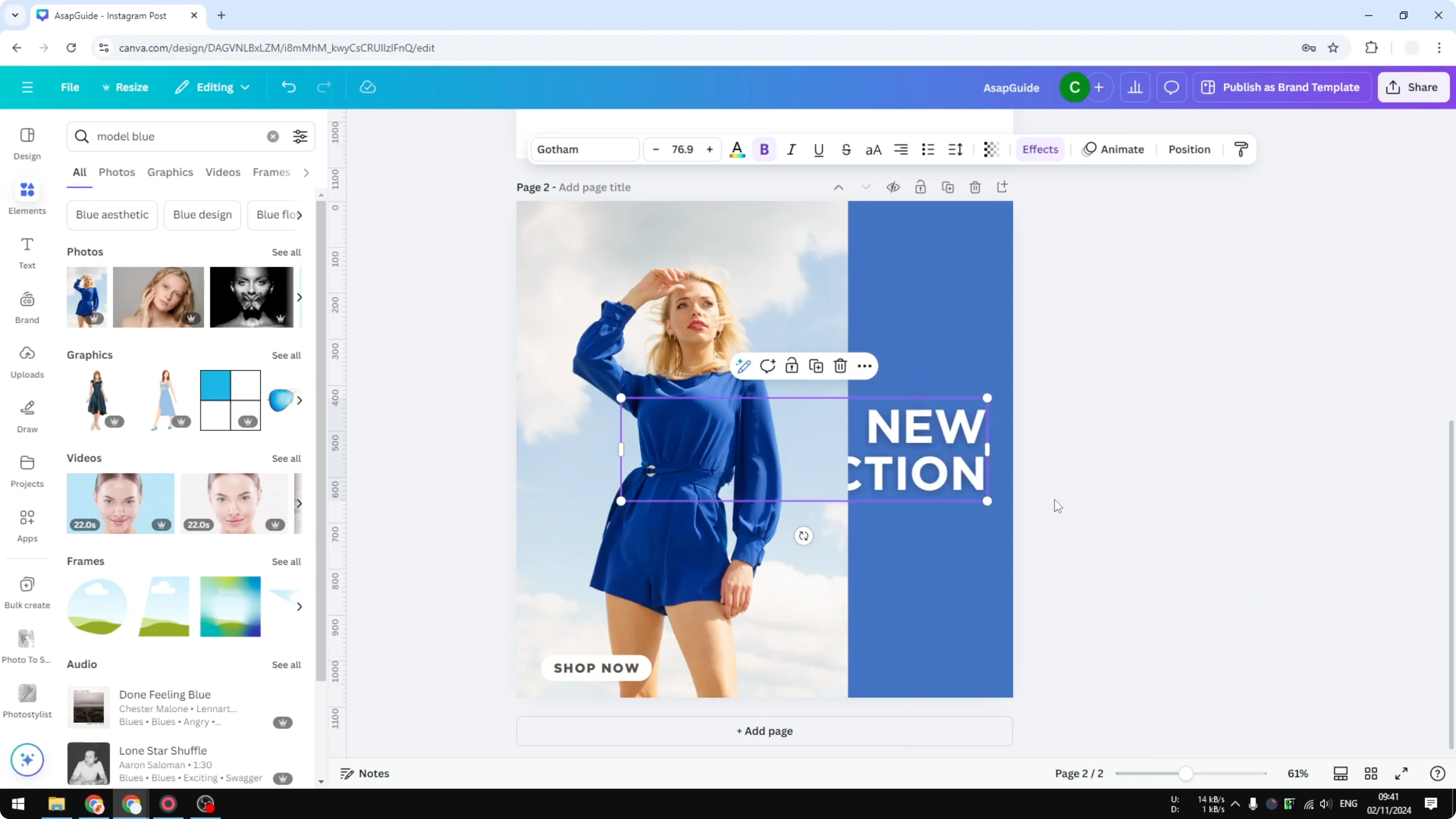Play the Done Feeling Blue audio thumbnail
This screenshot has width=1456, height=819.
(89, 707)
